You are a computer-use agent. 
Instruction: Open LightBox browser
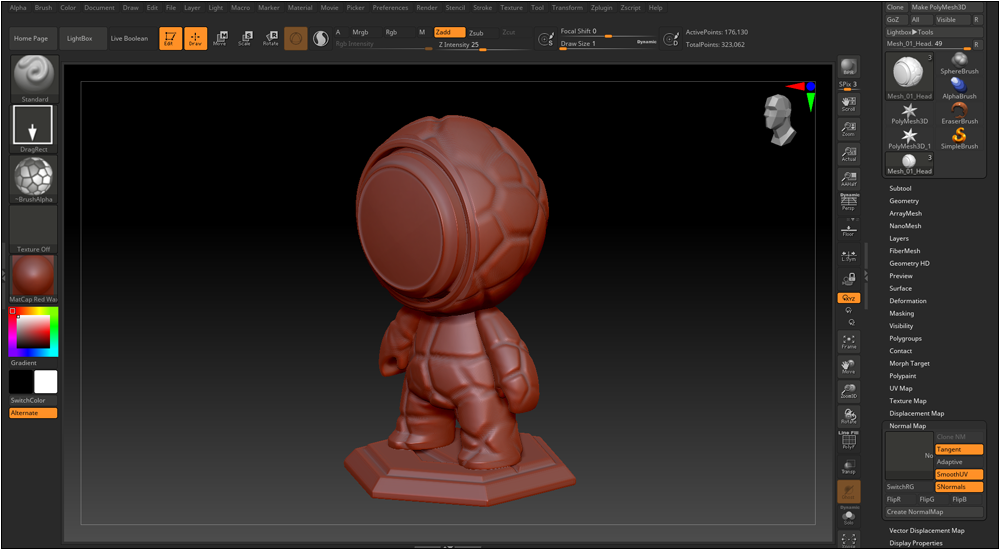pos(78,38)
